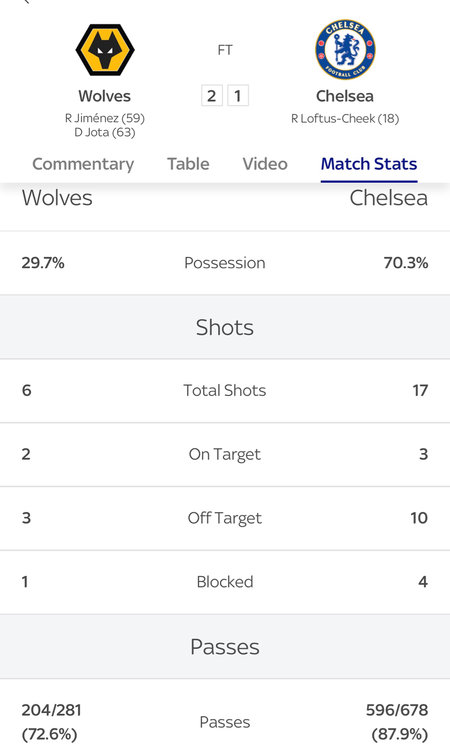The image size is (450, 750).
Task: Select the Match Stats tab
Action: (x=369, y=164)
